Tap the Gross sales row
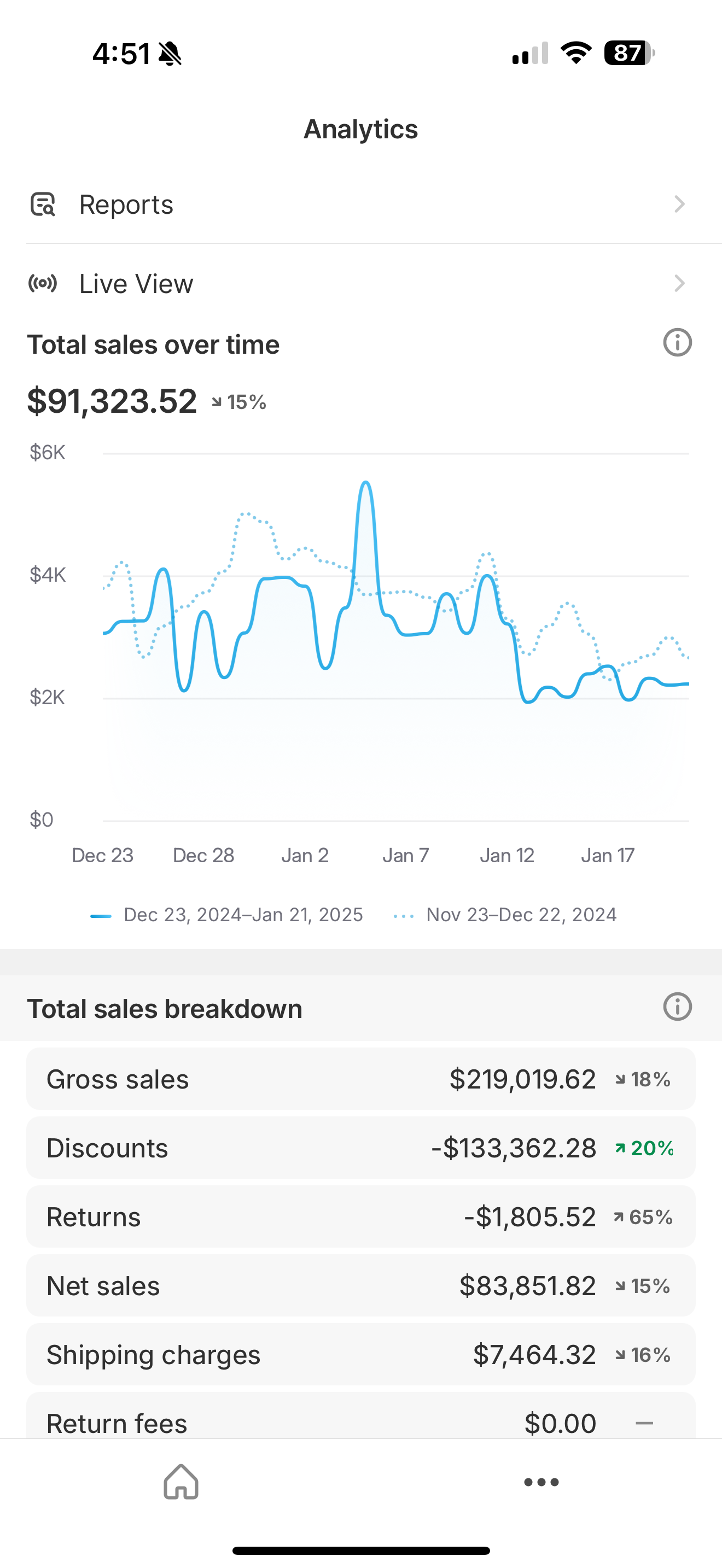 [360, 1079]
